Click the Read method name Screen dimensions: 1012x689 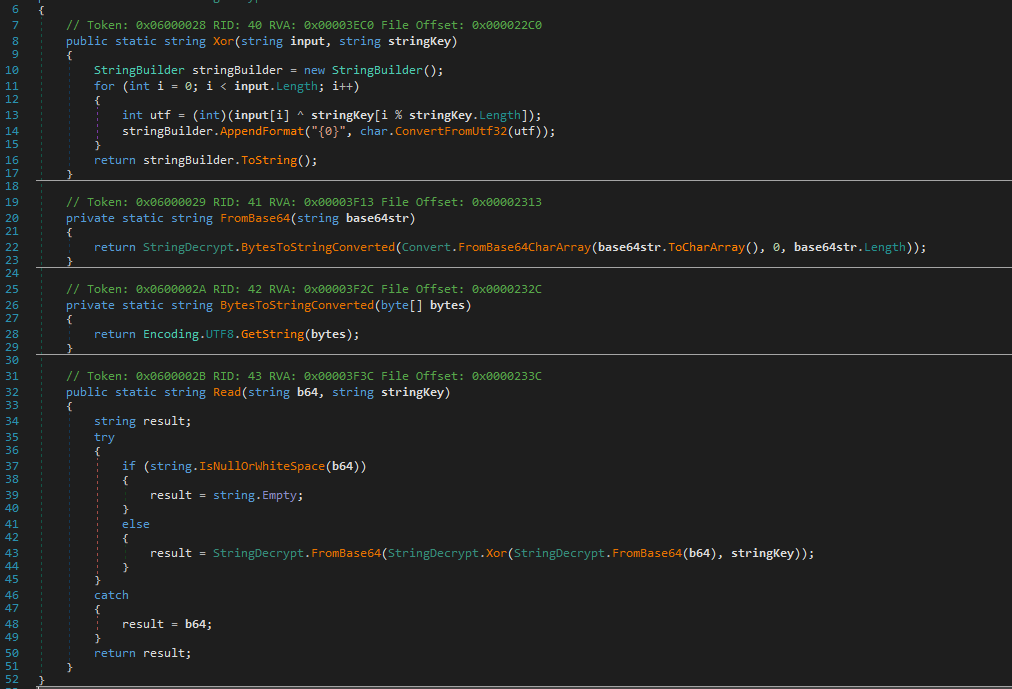226,391
